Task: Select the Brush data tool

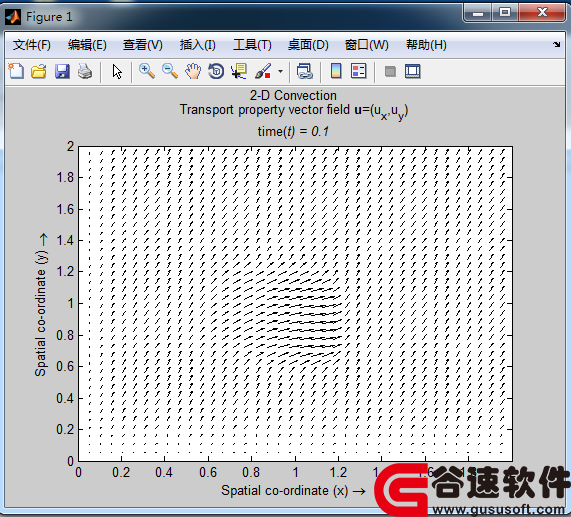Action: pos(263,71)
